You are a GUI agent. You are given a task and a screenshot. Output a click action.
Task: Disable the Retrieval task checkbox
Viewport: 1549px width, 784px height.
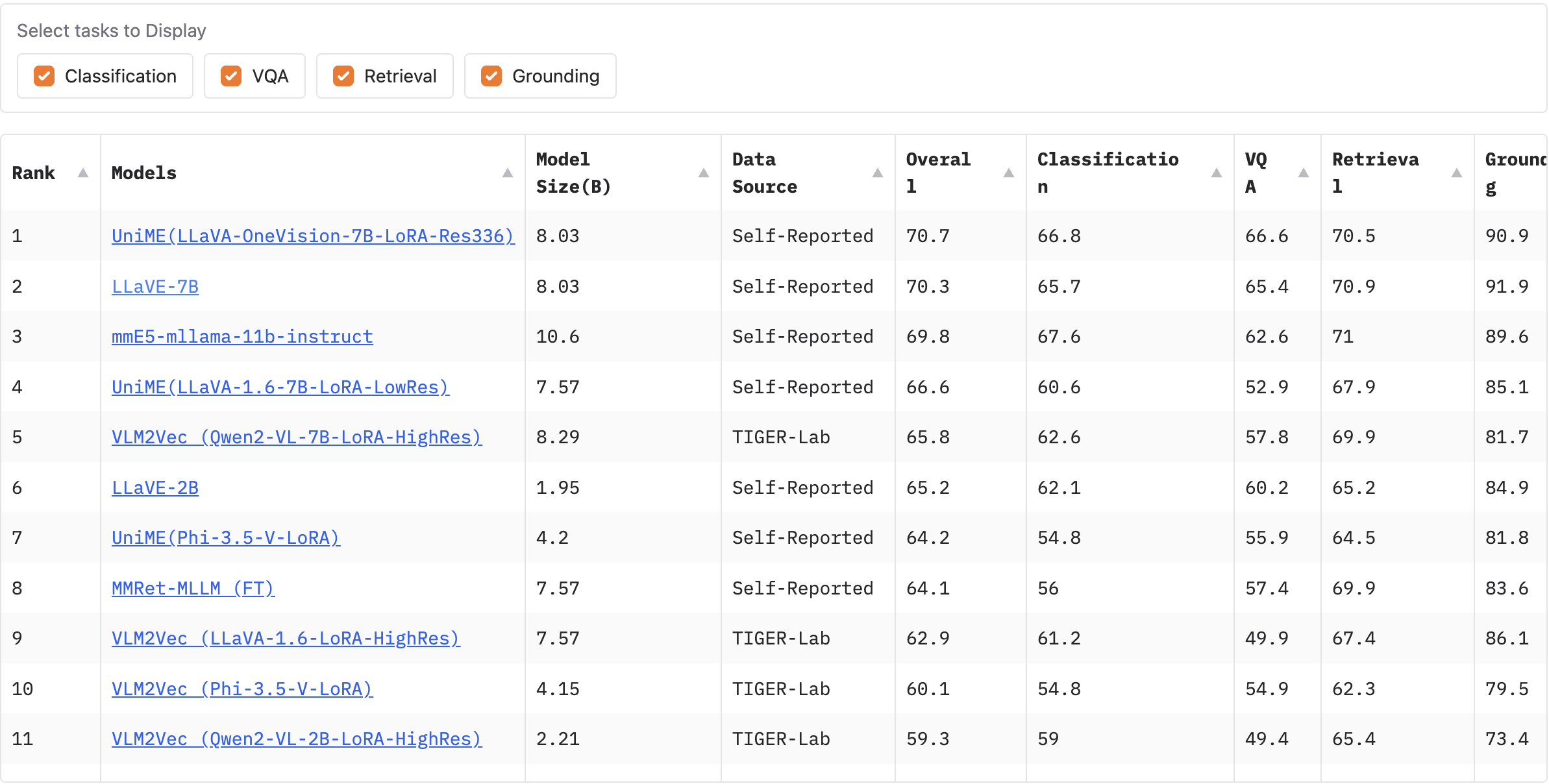click(343, 76)
